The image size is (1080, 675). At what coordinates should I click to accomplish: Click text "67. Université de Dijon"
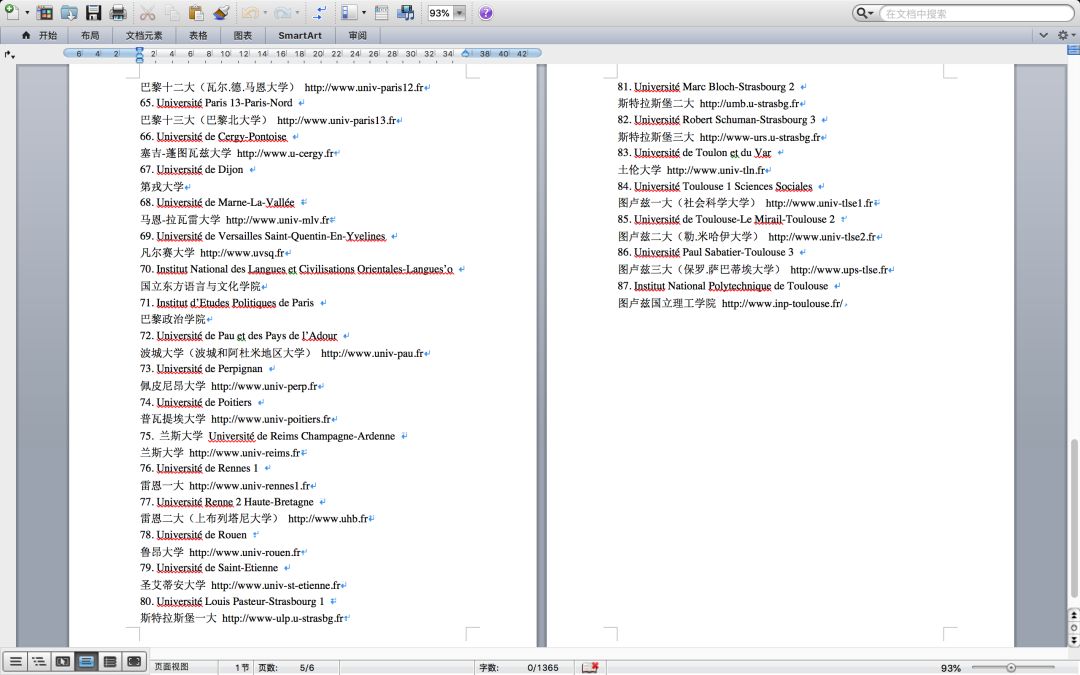(x=191, y=169)
